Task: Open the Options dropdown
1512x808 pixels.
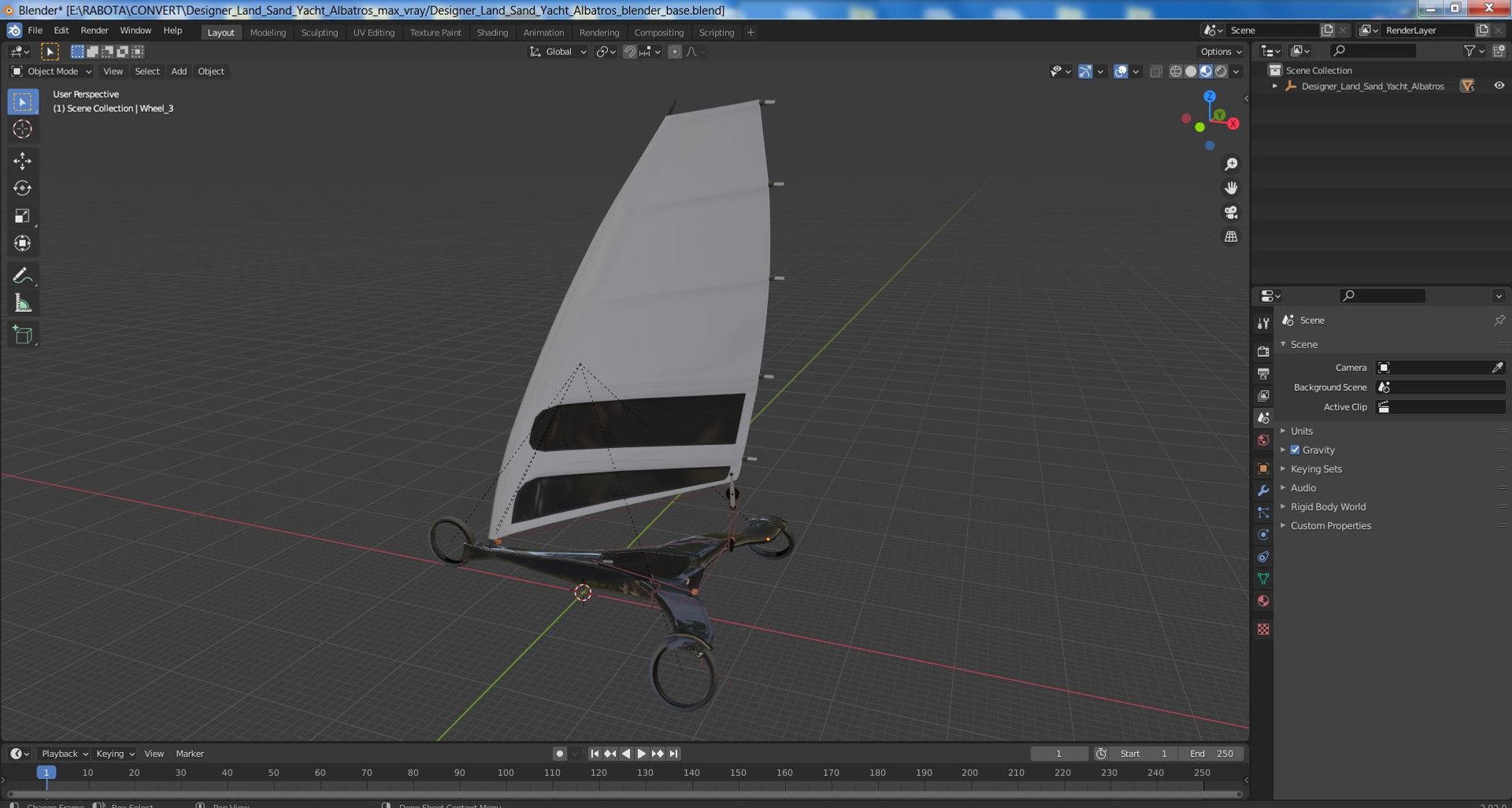Action: [x=1221, y=52]
